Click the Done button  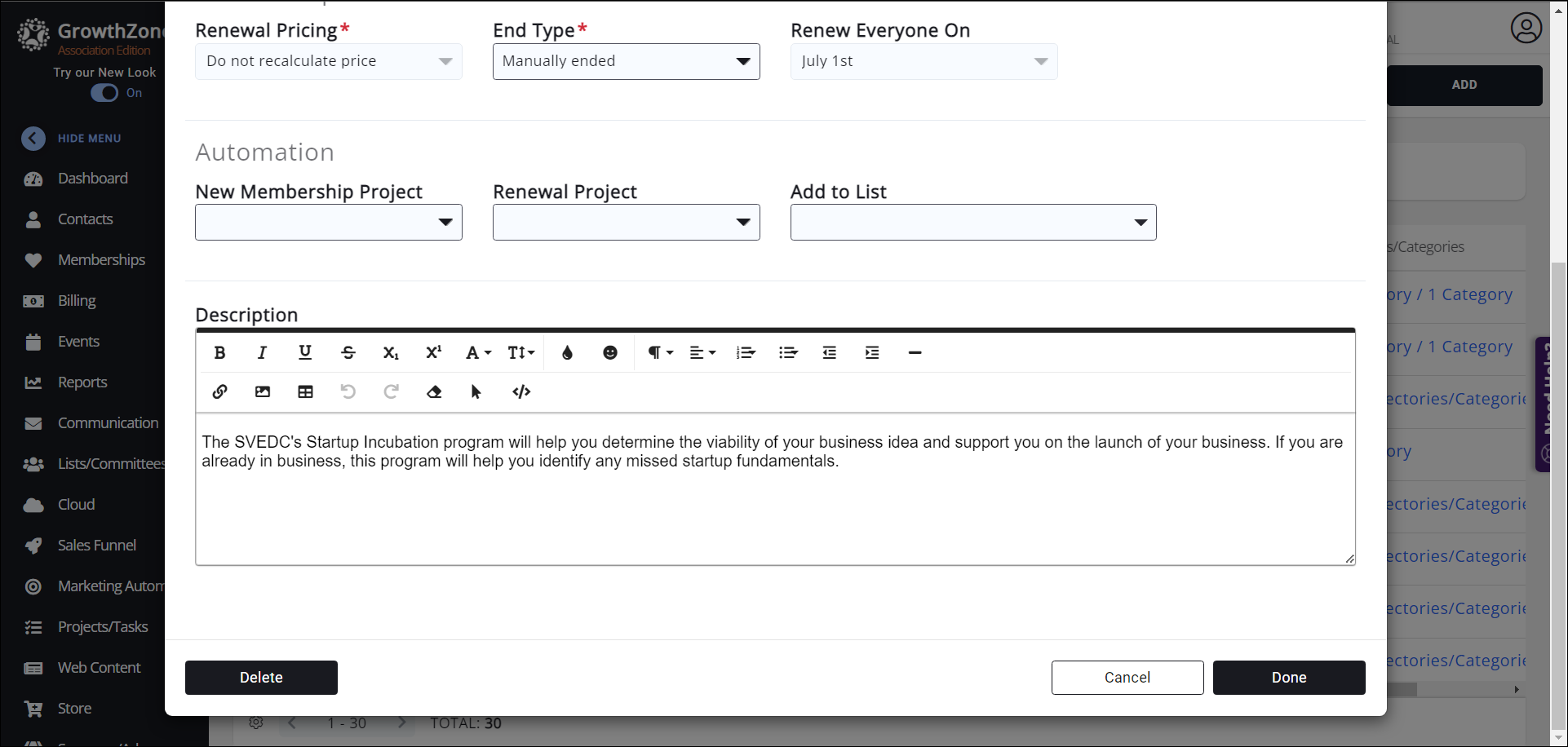click(1288, 678)
